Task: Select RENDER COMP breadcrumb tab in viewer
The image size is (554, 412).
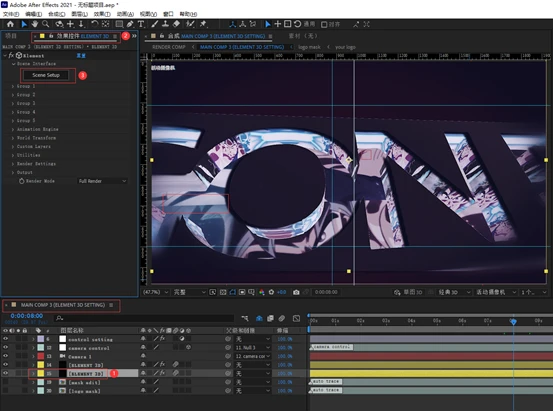Action: click(169, 47)
